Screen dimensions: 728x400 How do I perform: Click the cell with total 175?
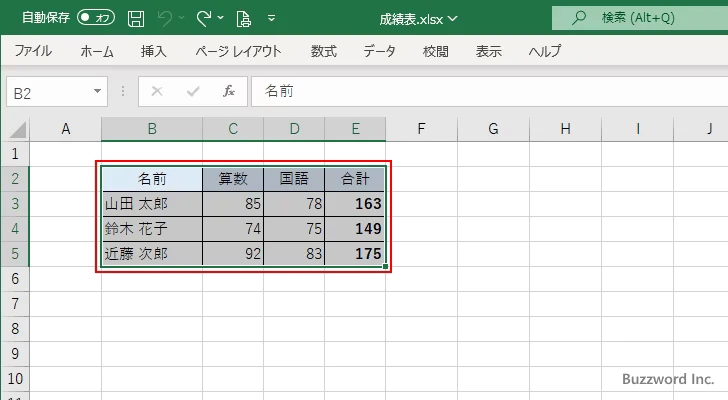click(355, 254)
